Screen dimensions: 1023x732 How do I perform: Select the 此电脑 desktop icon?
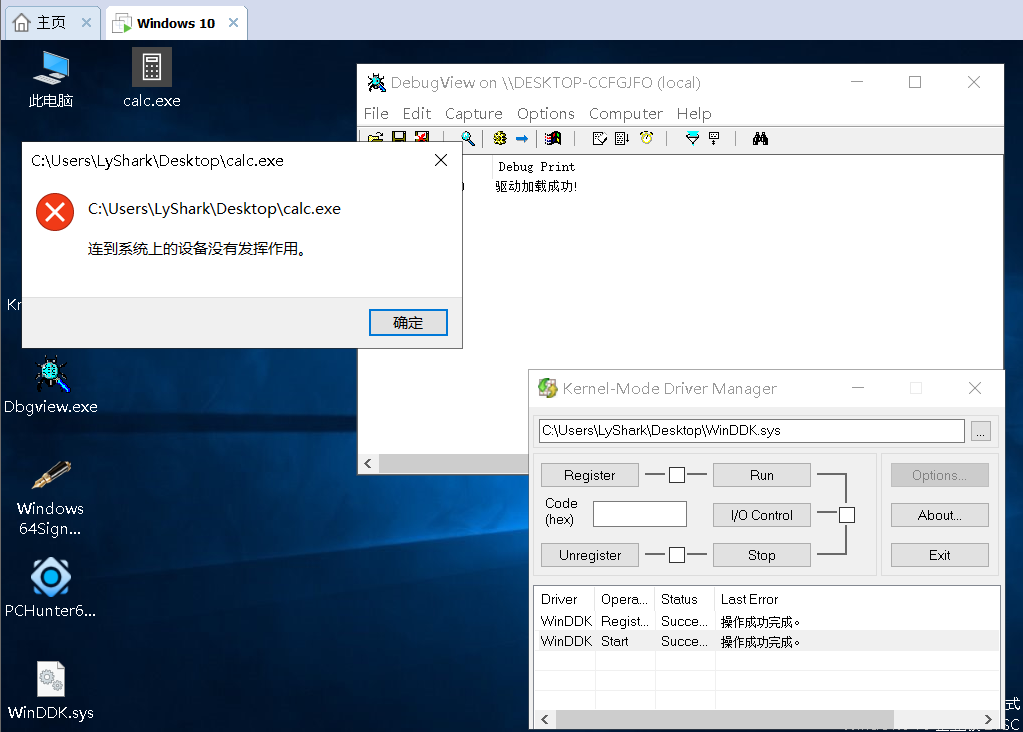pyautogui.click(x=51, y=78)
